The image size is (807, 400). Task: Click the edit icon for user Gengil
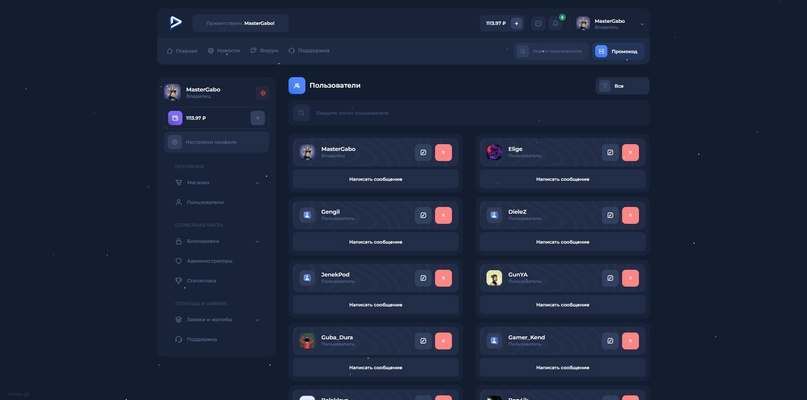423,215
